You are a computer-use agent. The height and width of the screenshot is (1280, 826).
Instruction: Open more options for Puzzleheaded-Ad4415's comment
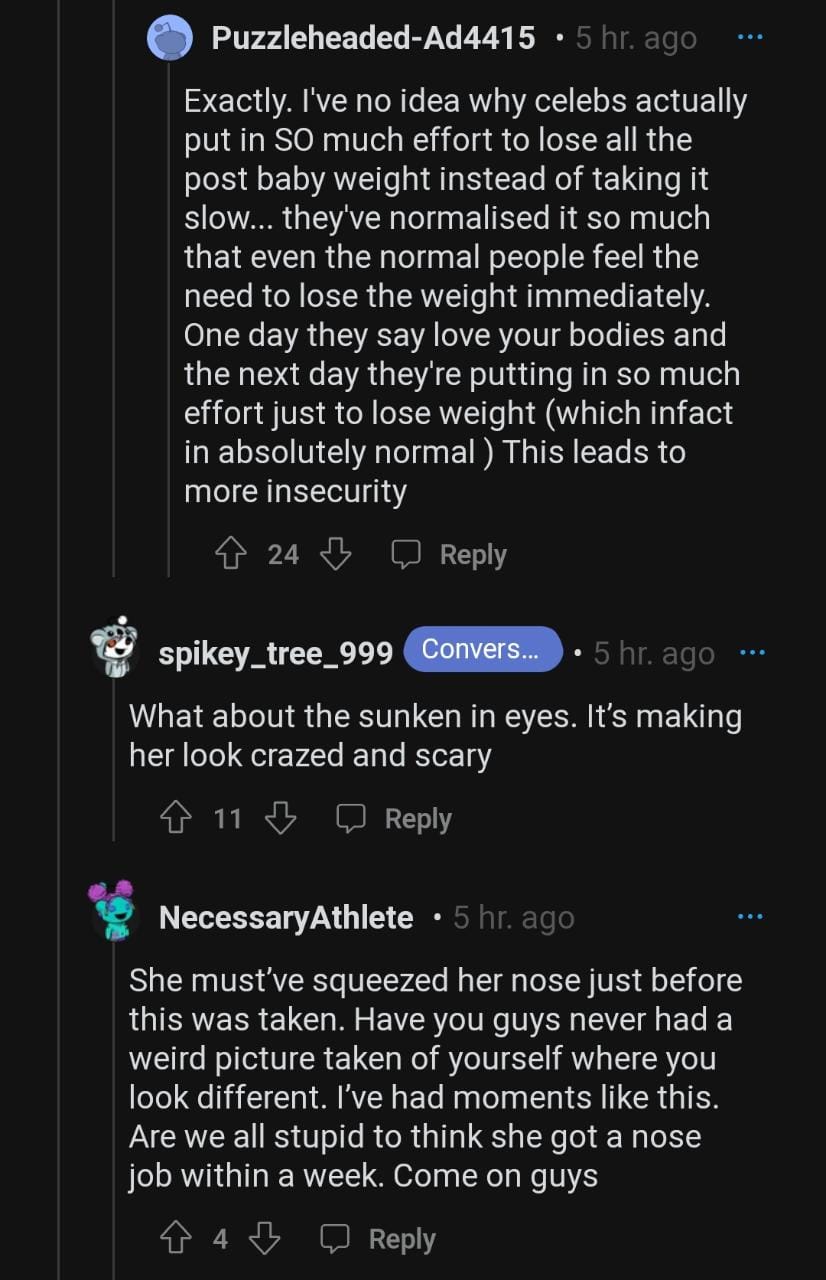(x=749, y=39)
